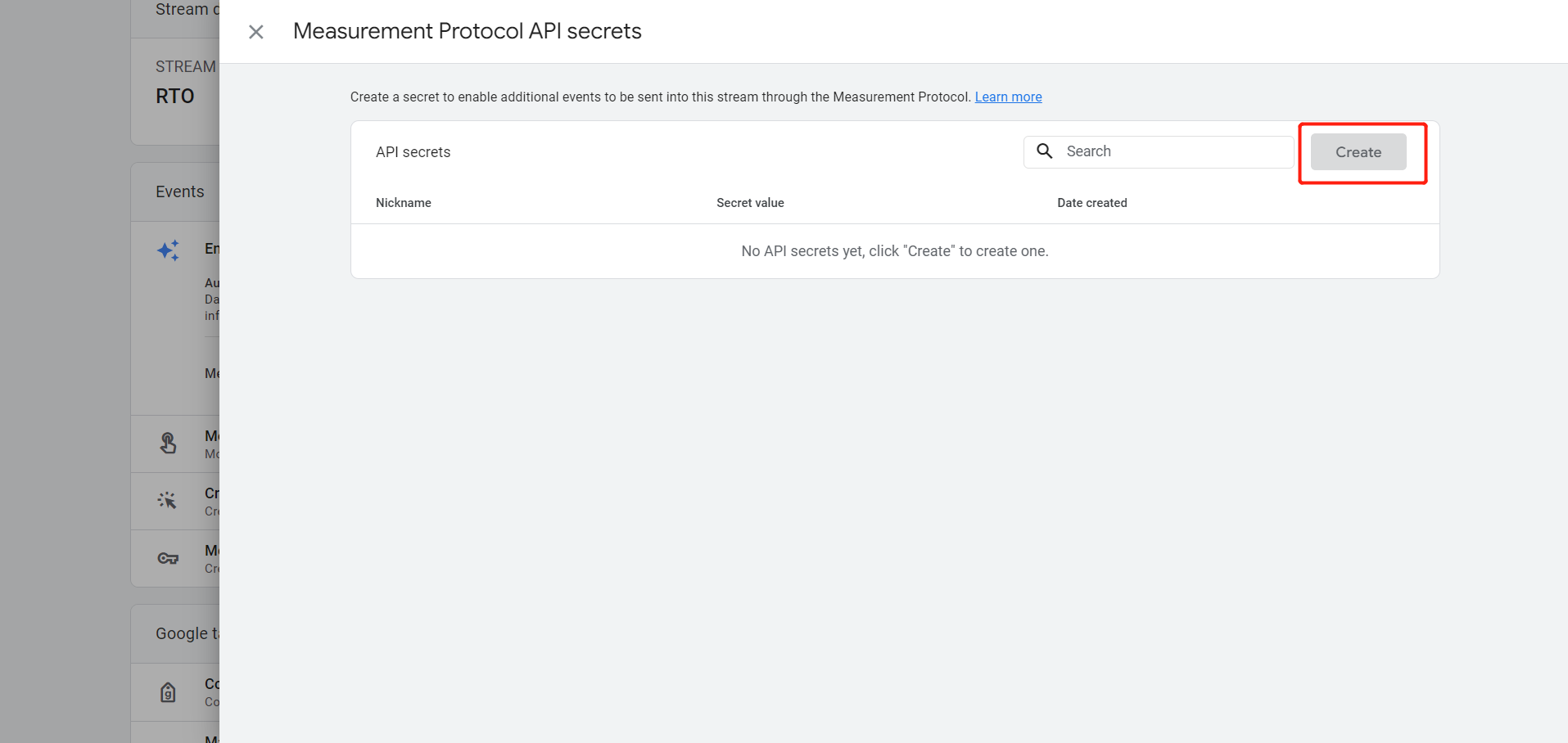Click the API secrets table heading
Screen dimensions: 1568x743
[x=413, y=152]
